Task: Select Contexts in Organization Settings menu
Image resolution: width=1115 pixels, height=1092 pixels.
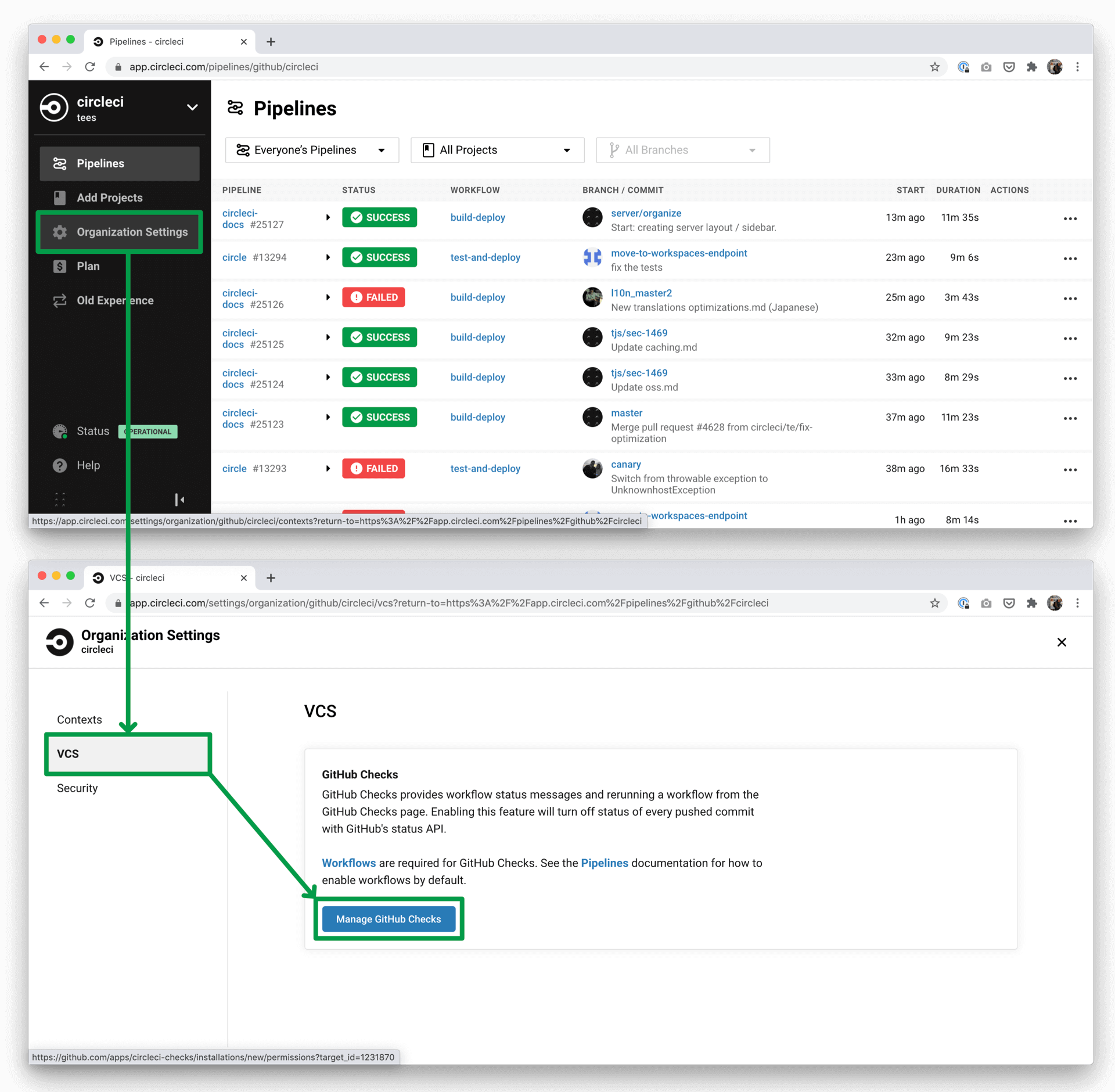Action: tap(80, 719)
